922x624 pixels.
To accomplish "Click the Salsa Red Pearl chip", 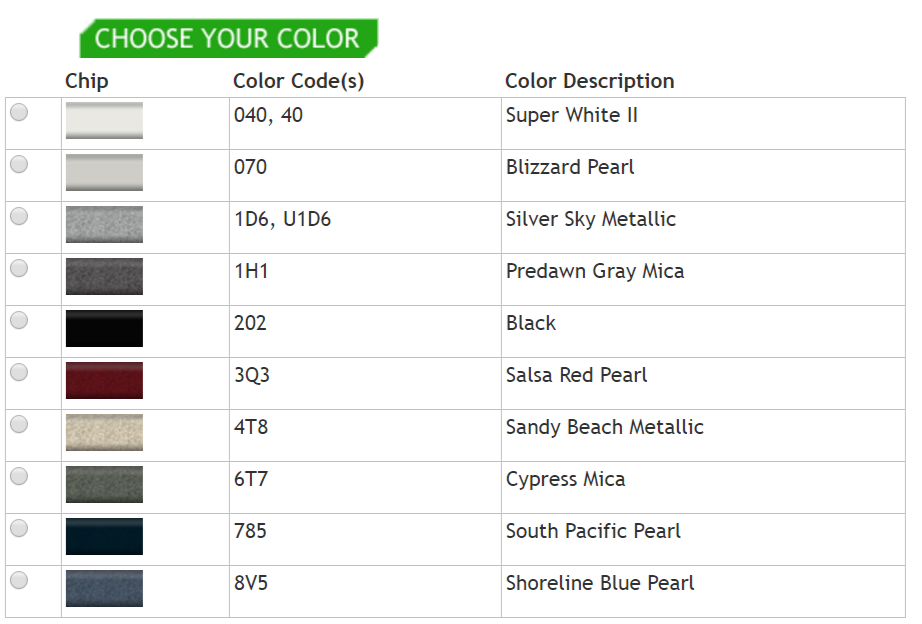I will point(104,380).
